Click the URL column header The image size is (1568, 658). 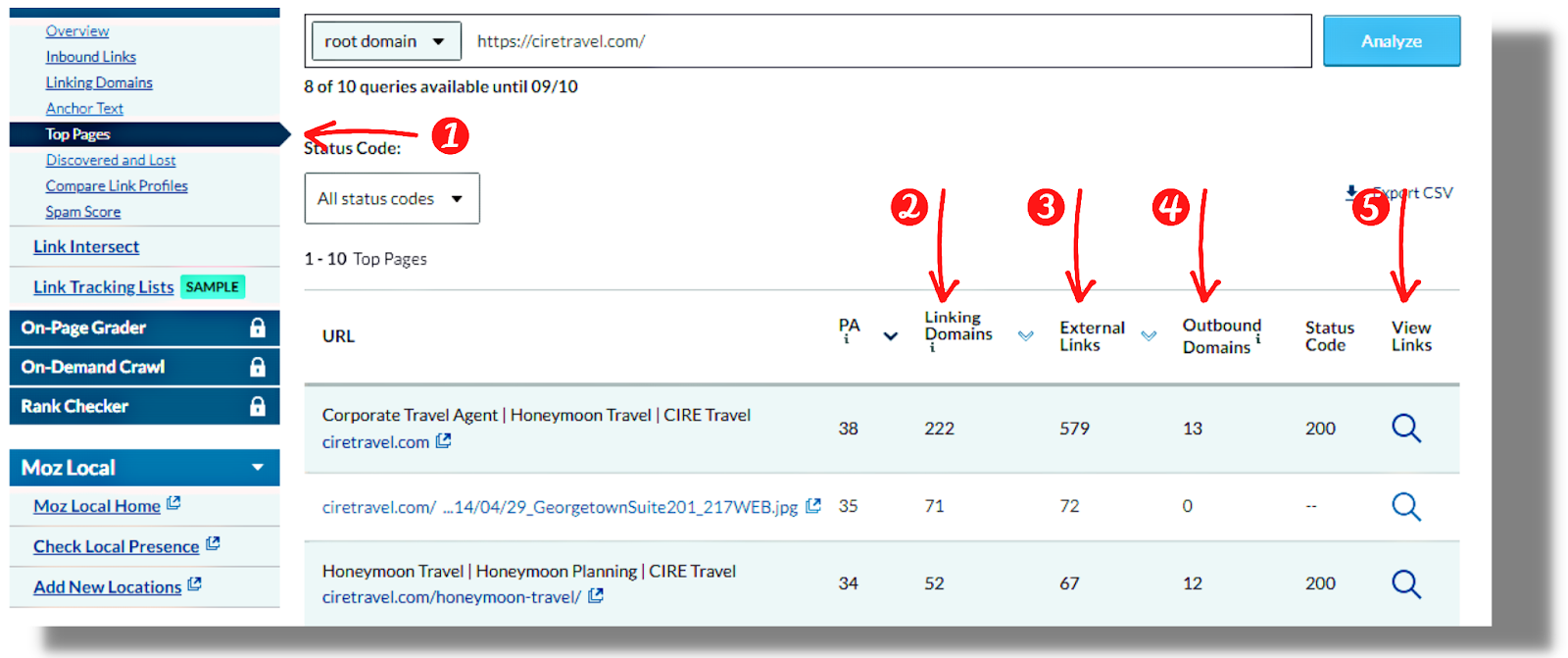(339, 336)
